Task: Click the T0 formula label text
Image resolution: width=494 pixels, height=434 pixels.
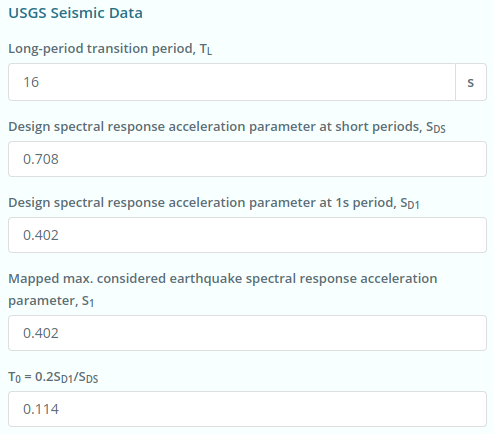Action: pos(53,377)
